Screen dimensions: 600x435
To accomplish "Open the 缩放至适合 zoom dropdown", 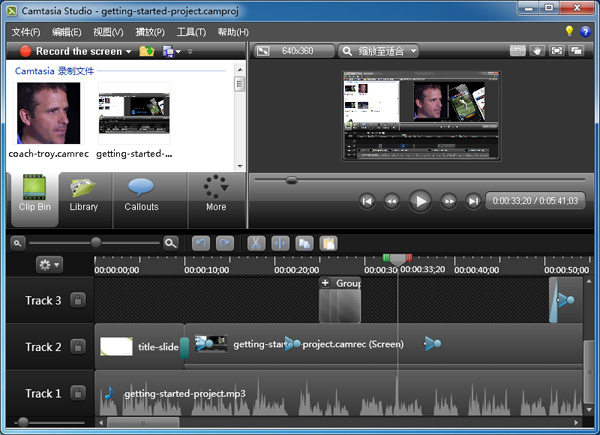I will (x=378, y=51).
